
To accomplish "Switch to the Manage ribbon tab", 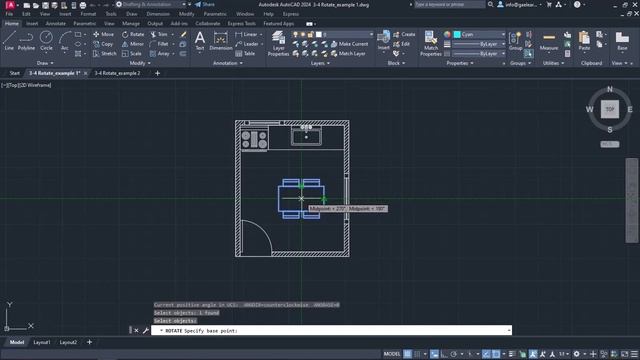I will pos(131,24).
